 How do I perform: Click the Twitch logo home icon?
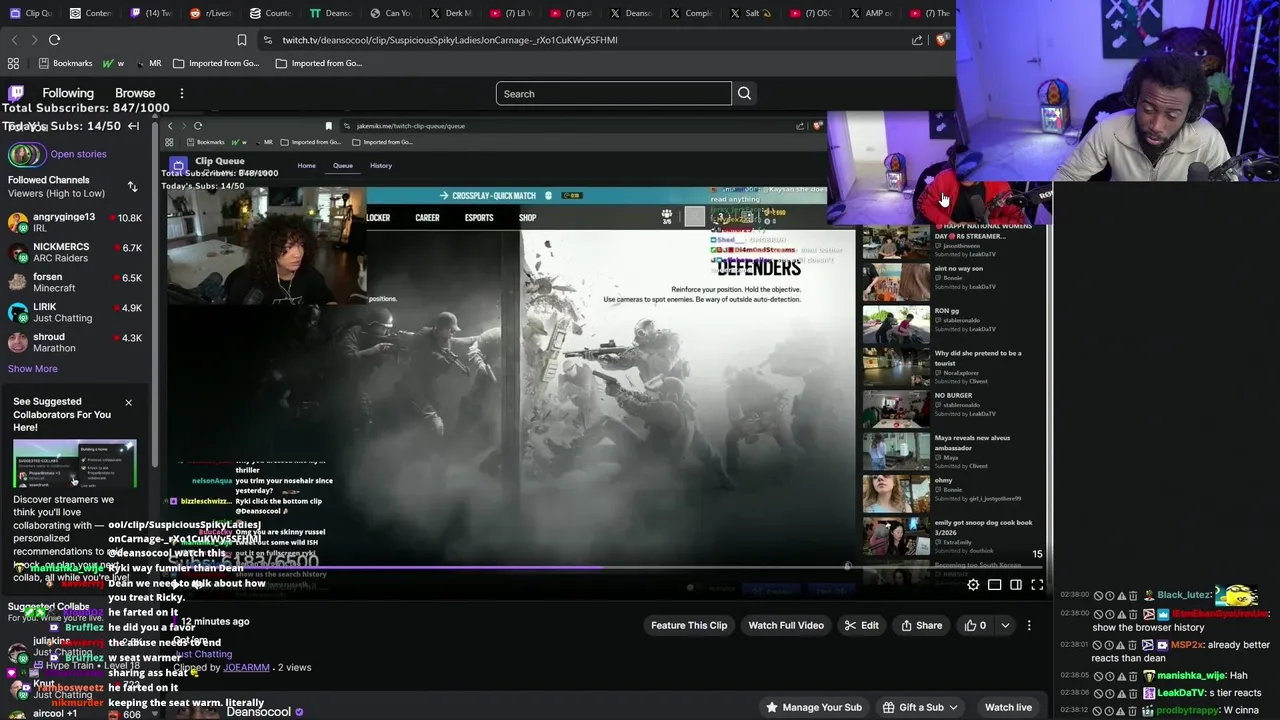coord(16,93)
